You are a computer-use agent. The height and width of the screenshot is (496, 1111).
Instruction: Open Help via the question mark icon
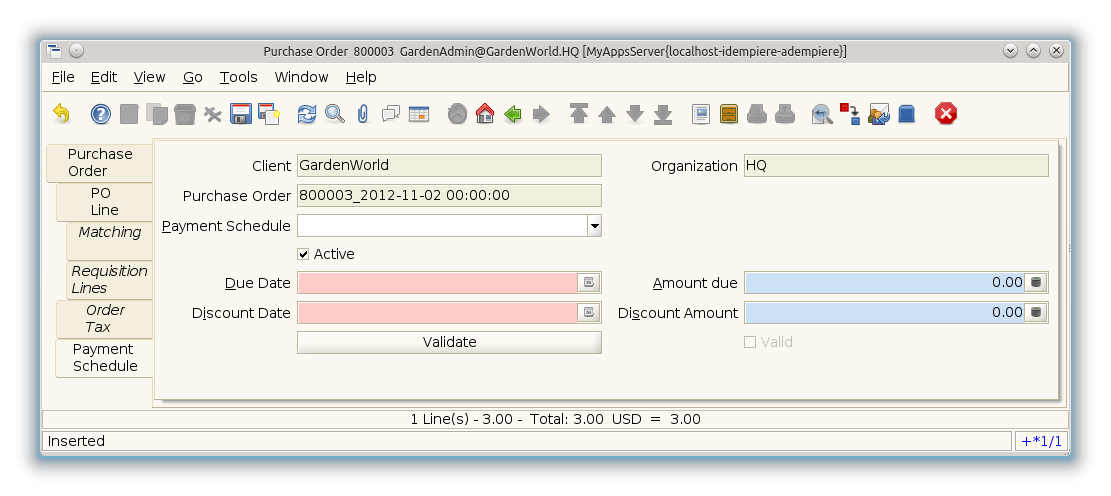[100, 114]
